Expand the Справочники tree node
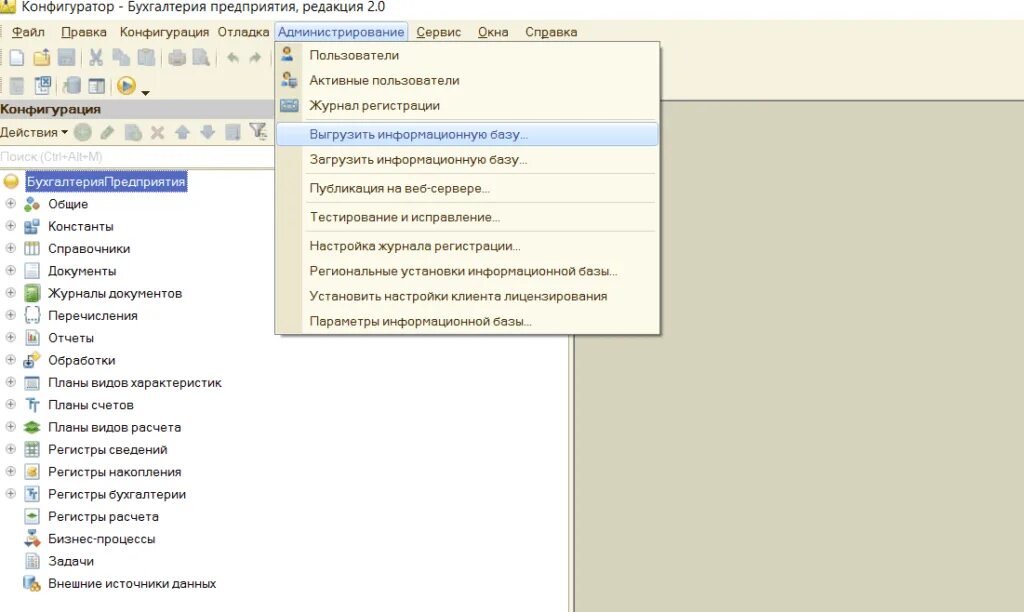The height and width of the screenshot is (612, 1024). (10, 248)
